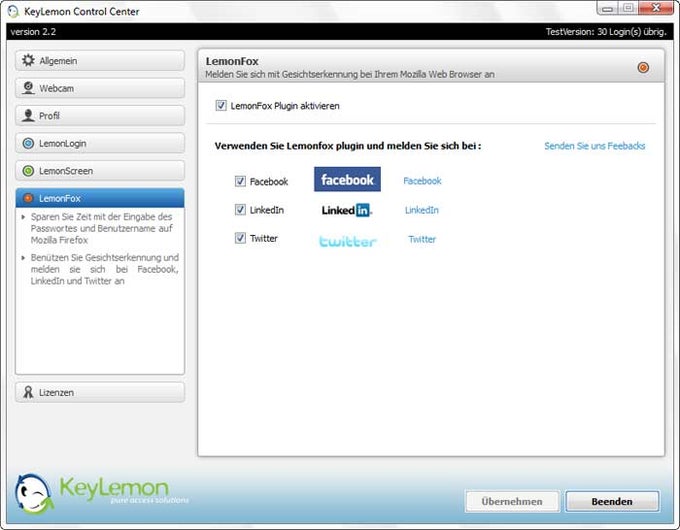Click the KeyLemon title bar icon
Viewport: 680px width, 530px height.
point(13,11)
